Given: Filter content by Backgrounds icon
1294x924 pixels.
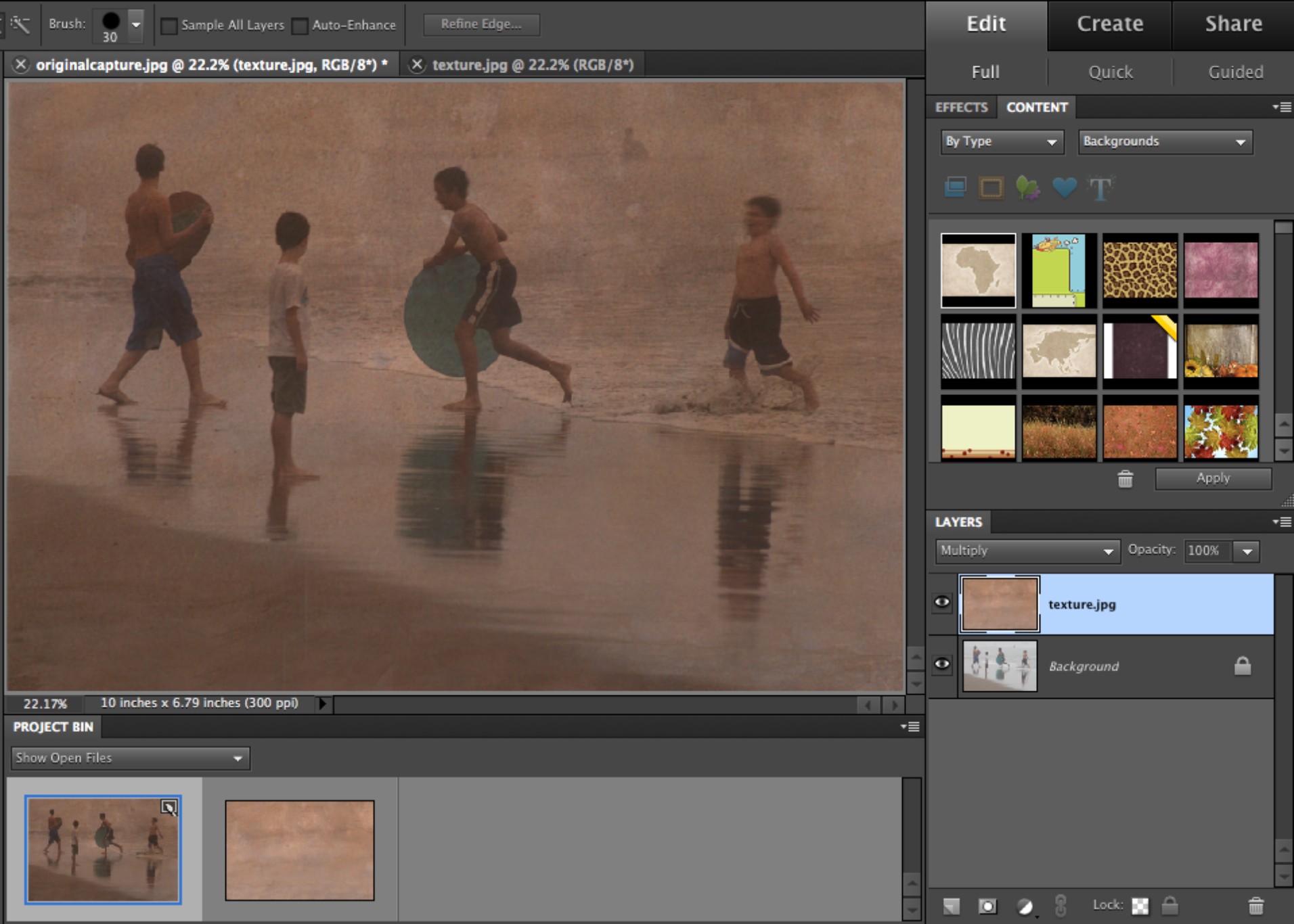Looking at the screenshot, I should click(955, 187).
